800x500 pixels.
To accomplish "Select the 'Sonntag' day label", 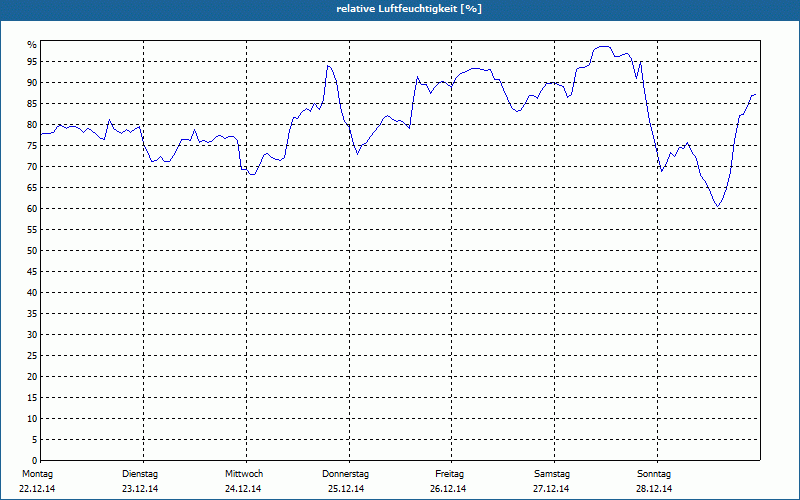I will (654, 474).
